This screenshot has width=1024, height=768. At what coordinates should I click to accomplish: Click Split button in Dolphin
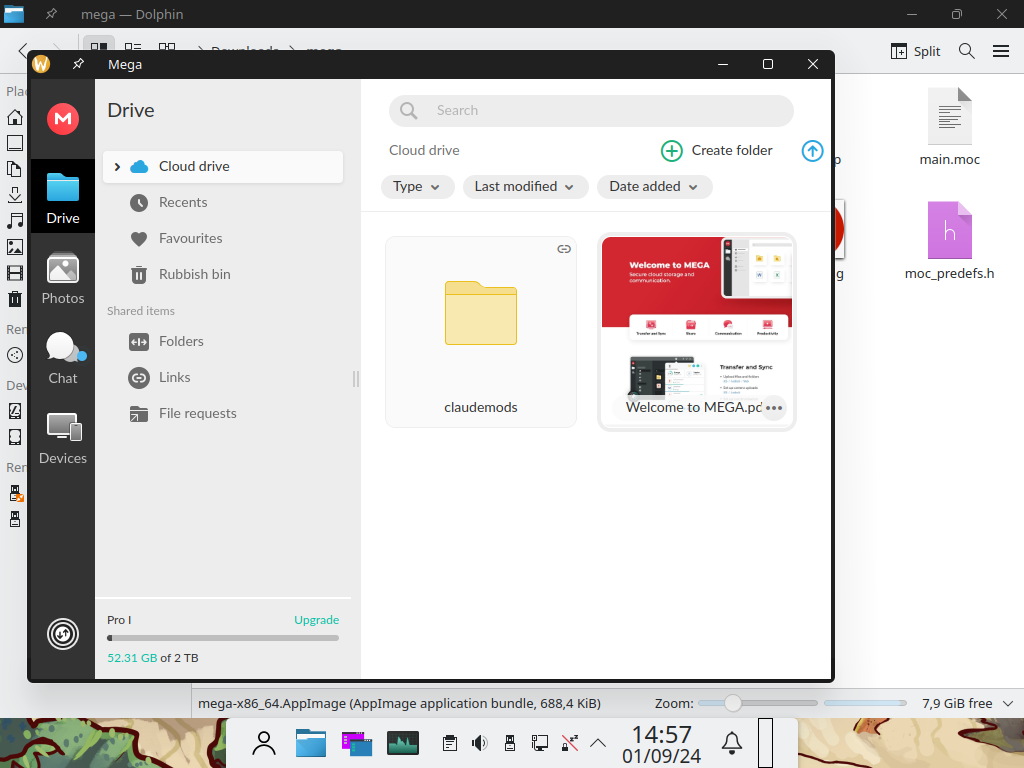(x=916, y=51)
